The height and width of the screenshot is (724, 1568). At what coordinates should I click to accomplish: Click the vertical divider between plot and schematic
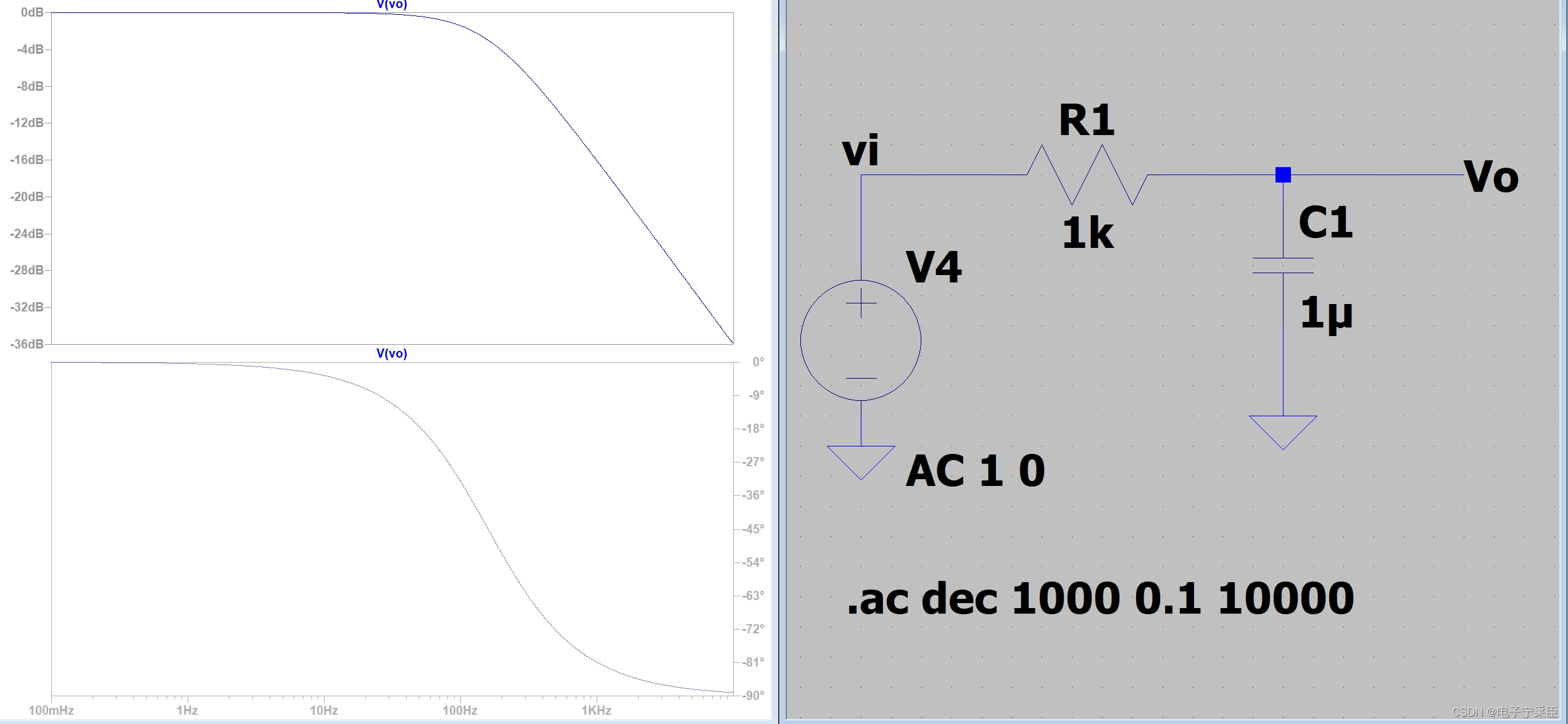click(x=779, y=362)
